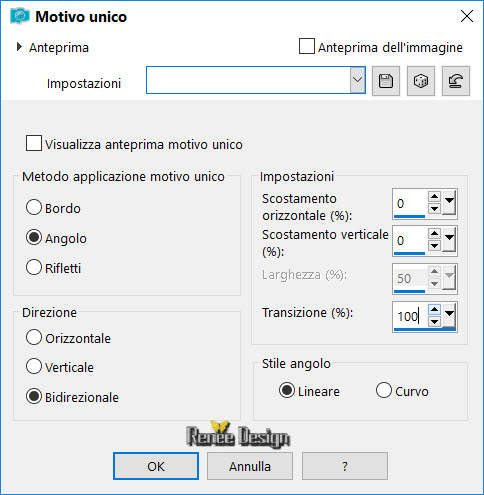Choose Curvo corner style
484x495 pixels.
tap(384, 390)
